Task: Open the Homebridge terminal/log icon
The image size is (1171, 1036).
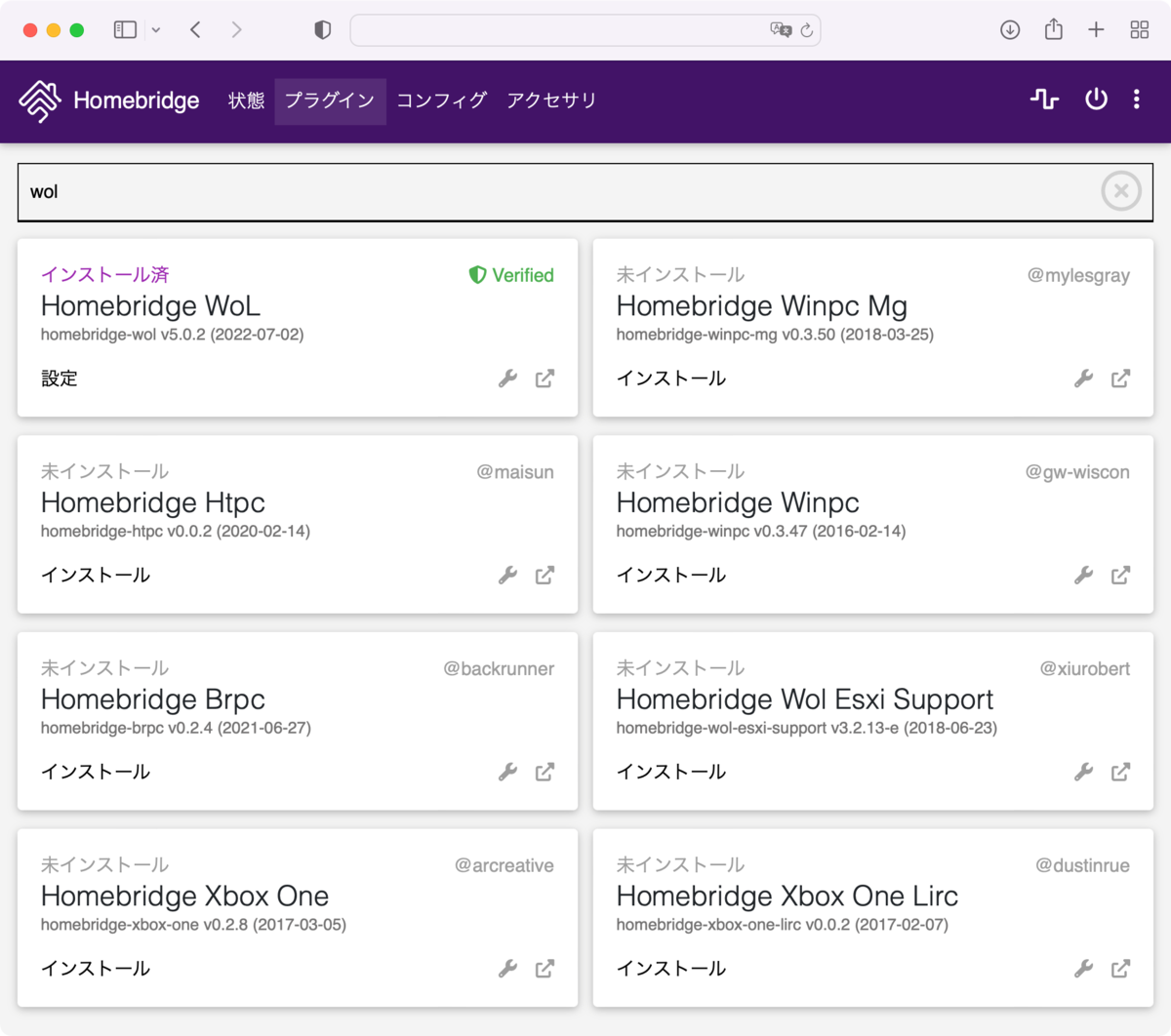Action: [1044, 100]
